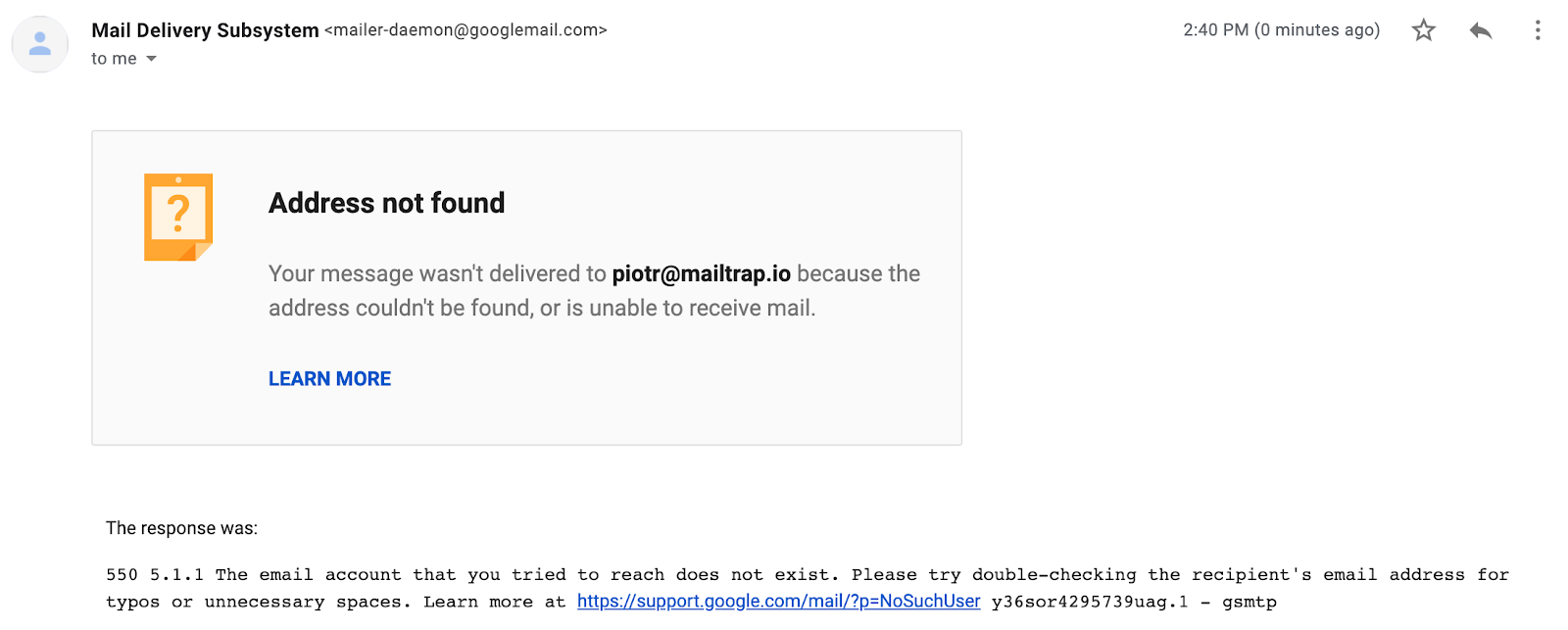Open the LEARN MORE link
The height and width of the screenshot is (630, 1568).
[329, 379]
